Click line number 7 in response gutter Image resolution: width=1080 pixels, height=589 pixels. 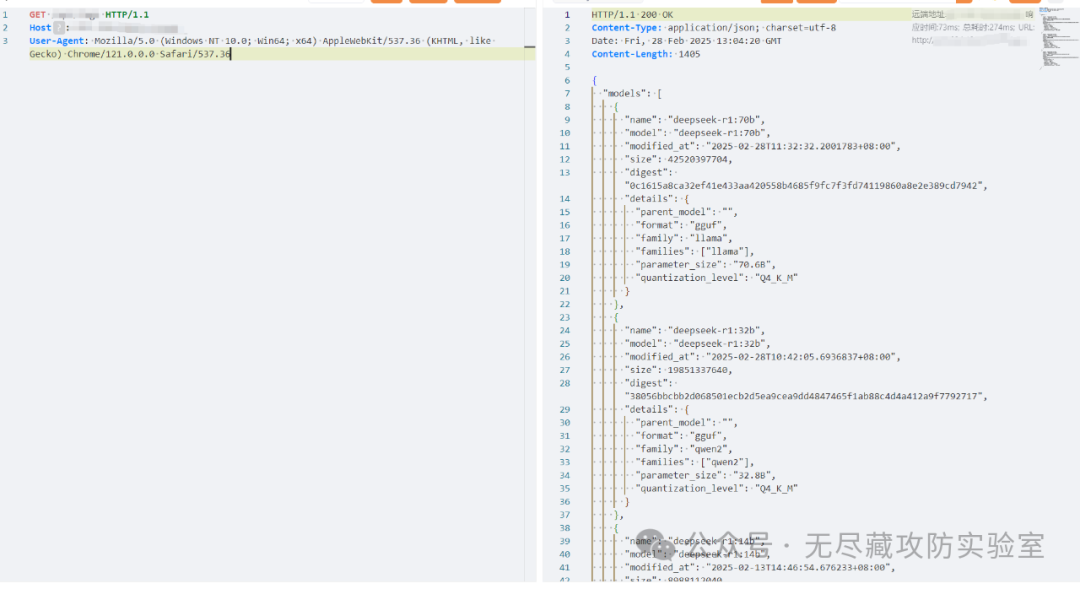pyautogui.click(x=568, y=93)
